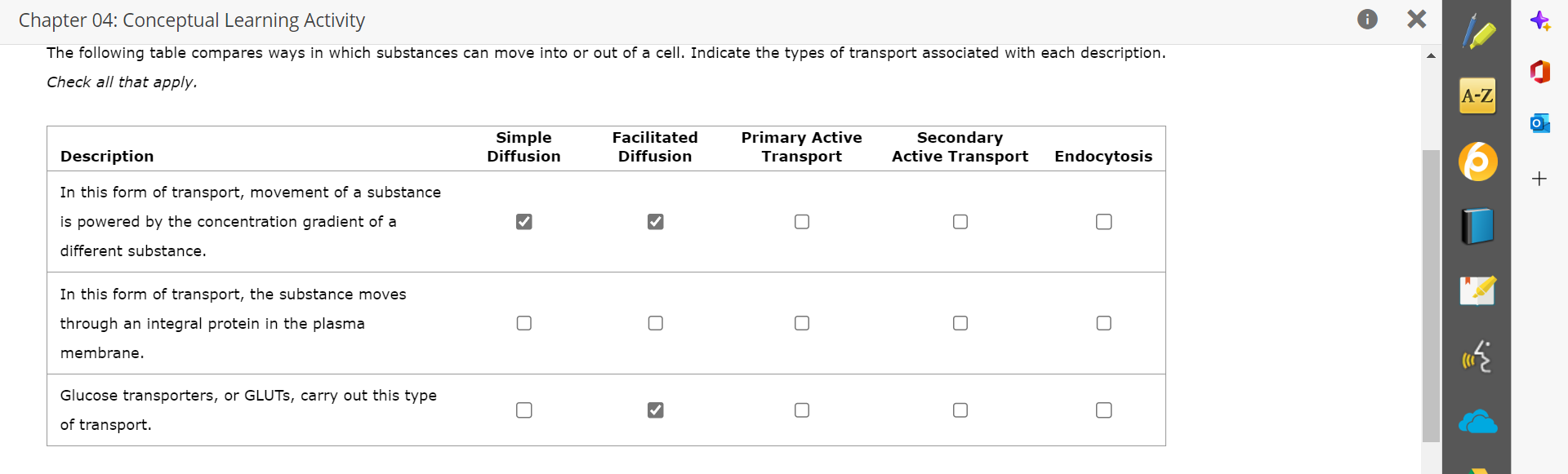1568x474 pixels.
Task: Check Primary Active Transport for integral protein row
Action: (x=802, y=323)
